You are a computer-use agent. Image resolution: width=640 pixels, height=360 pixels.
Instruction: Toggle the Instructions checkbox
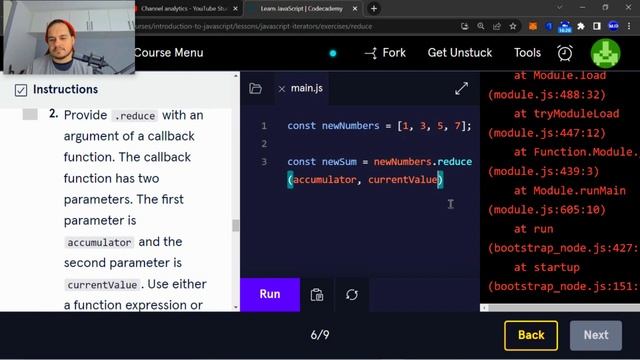[21, 90]
